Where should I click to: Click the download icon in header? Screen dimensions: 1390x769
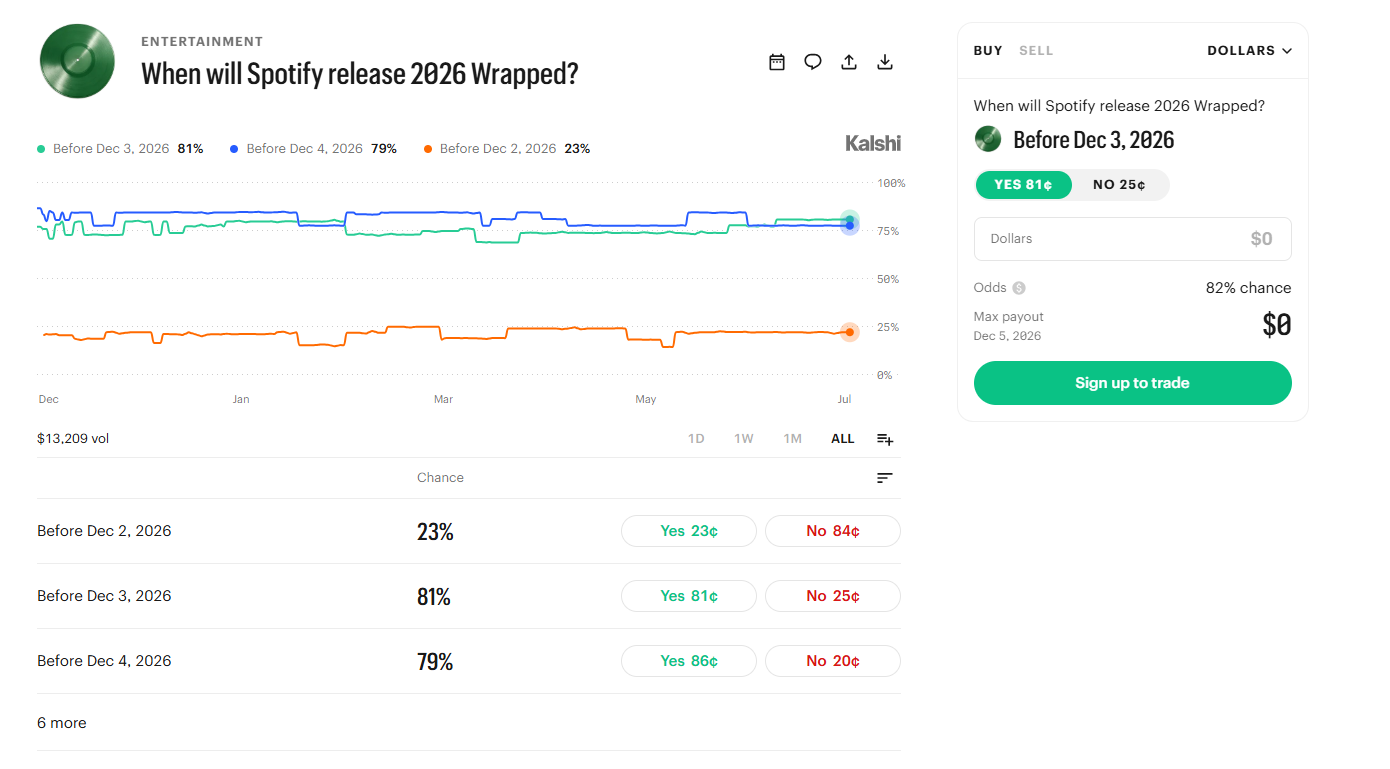pos(885,62)
